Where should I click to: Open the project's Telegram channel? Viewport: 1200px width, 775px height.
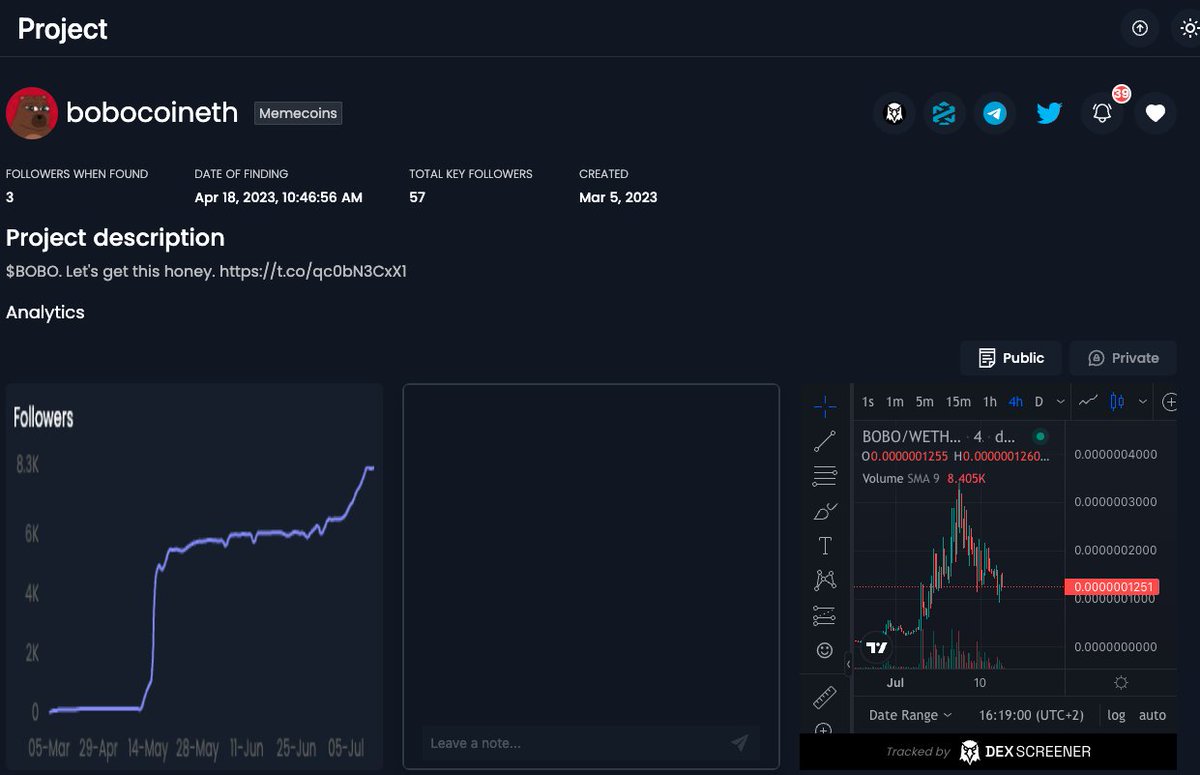pos(995,113)
